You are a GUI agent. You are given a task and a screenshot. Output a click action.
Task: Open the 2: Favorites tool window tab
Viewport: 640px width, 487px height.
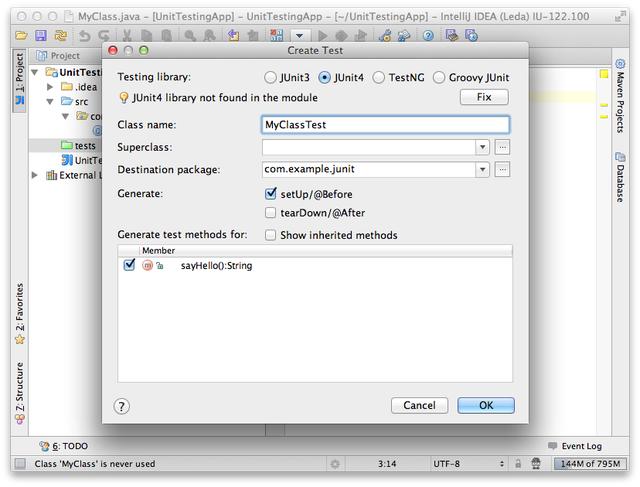(x=20, y=314)
